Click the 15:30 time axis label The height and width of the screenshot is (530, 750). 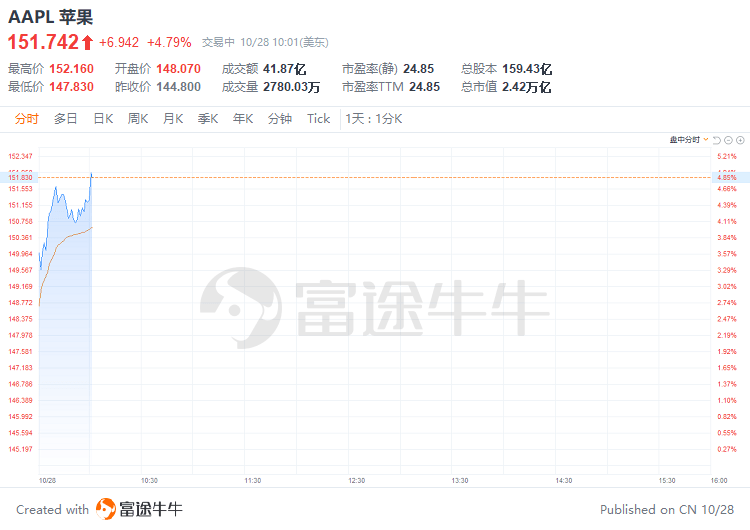[x=667, y=480]
